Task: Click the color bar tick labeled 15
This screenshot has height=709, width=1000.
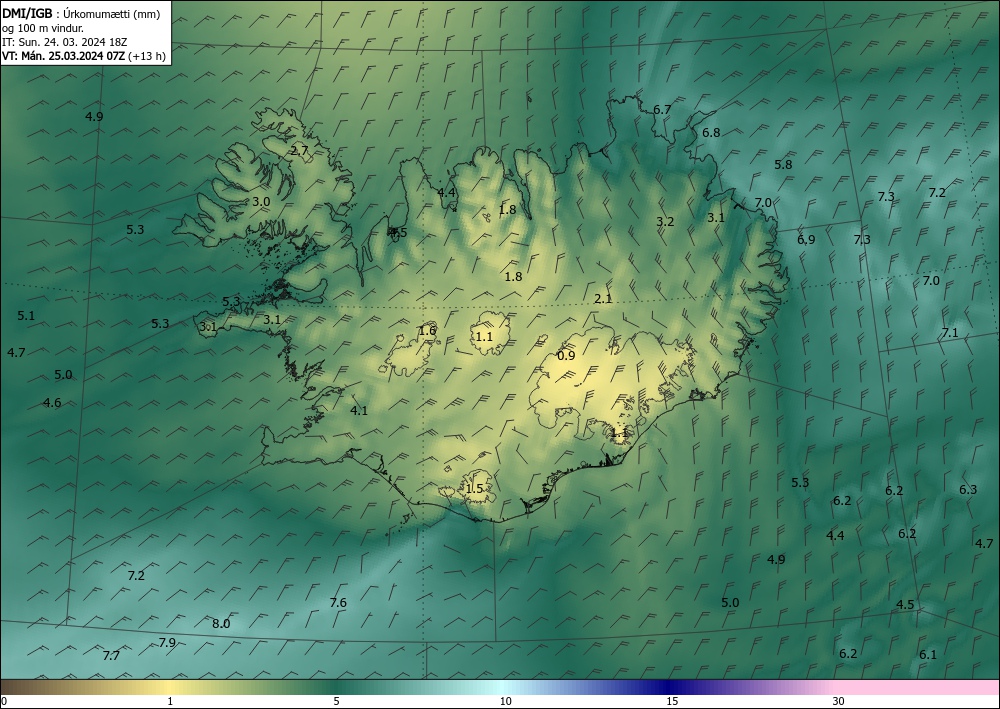Action: click(672, 701)
